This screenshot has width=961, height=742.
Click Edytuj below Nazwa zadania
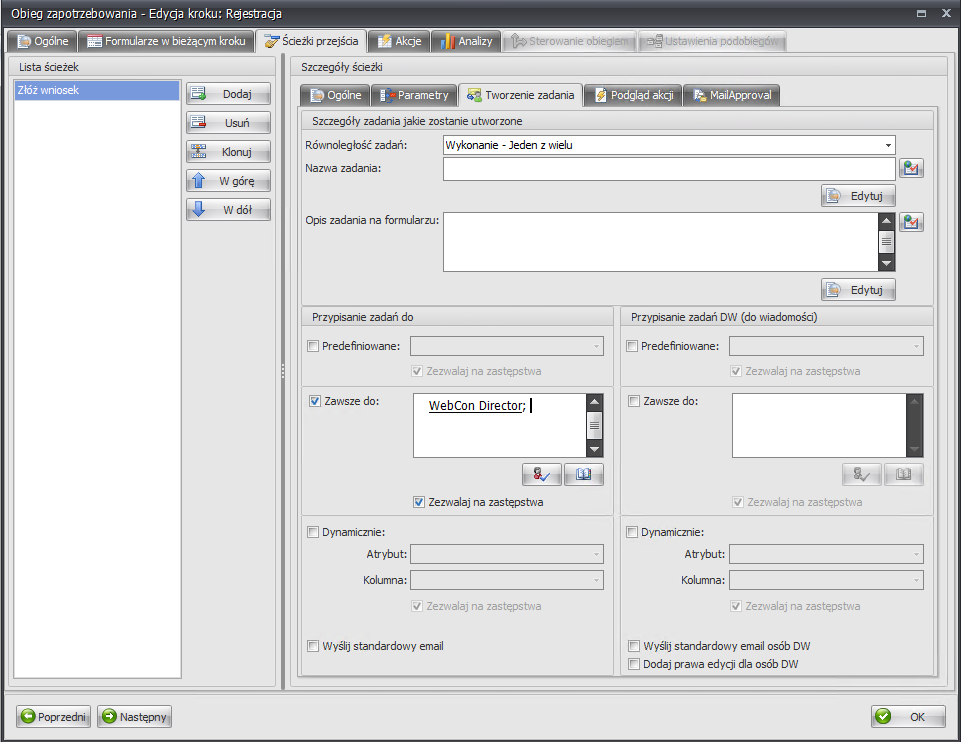click(858, 196)
